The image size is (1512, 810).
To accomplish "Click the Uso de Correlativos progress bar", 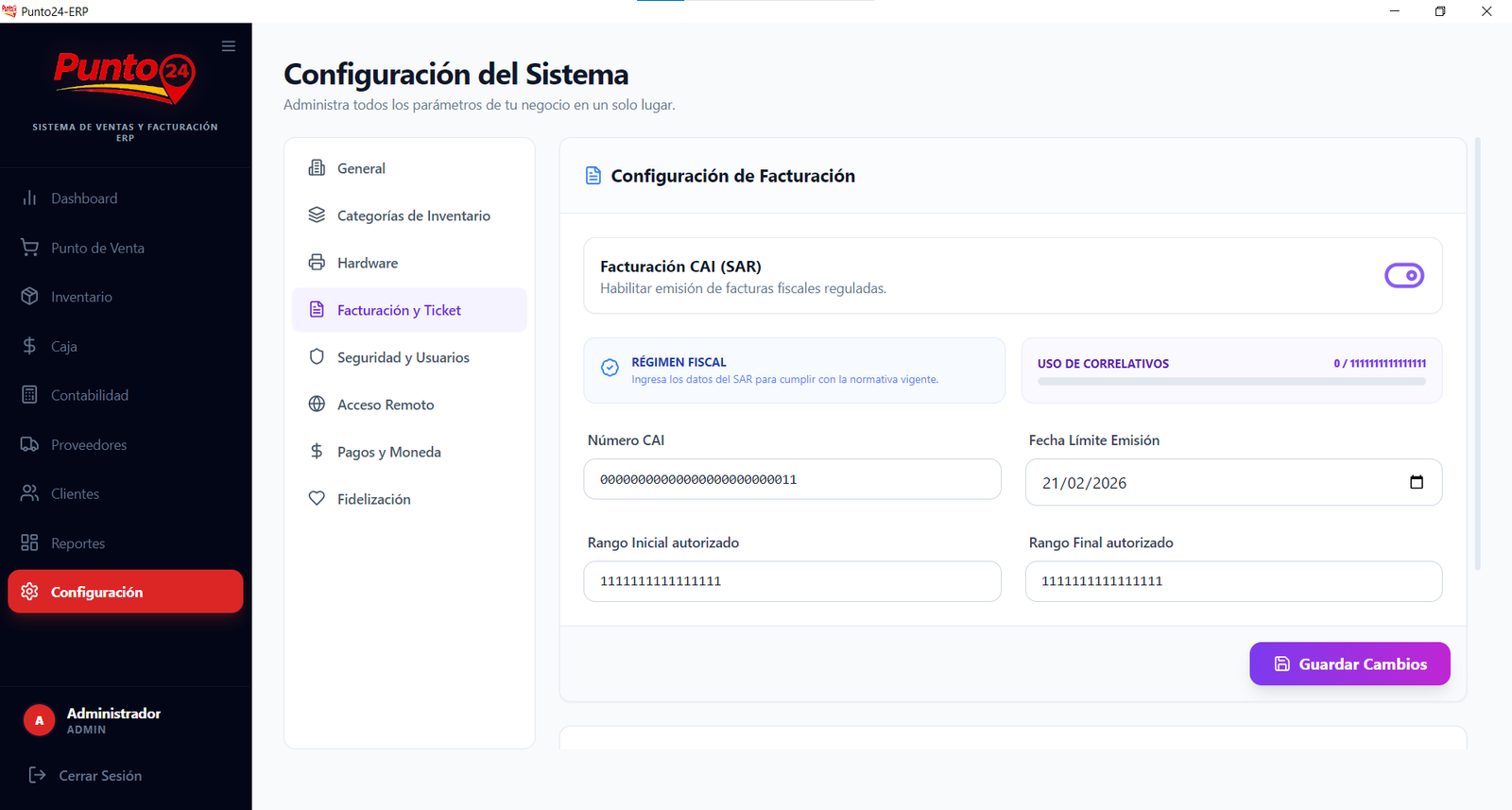I will pos(1231,382).
